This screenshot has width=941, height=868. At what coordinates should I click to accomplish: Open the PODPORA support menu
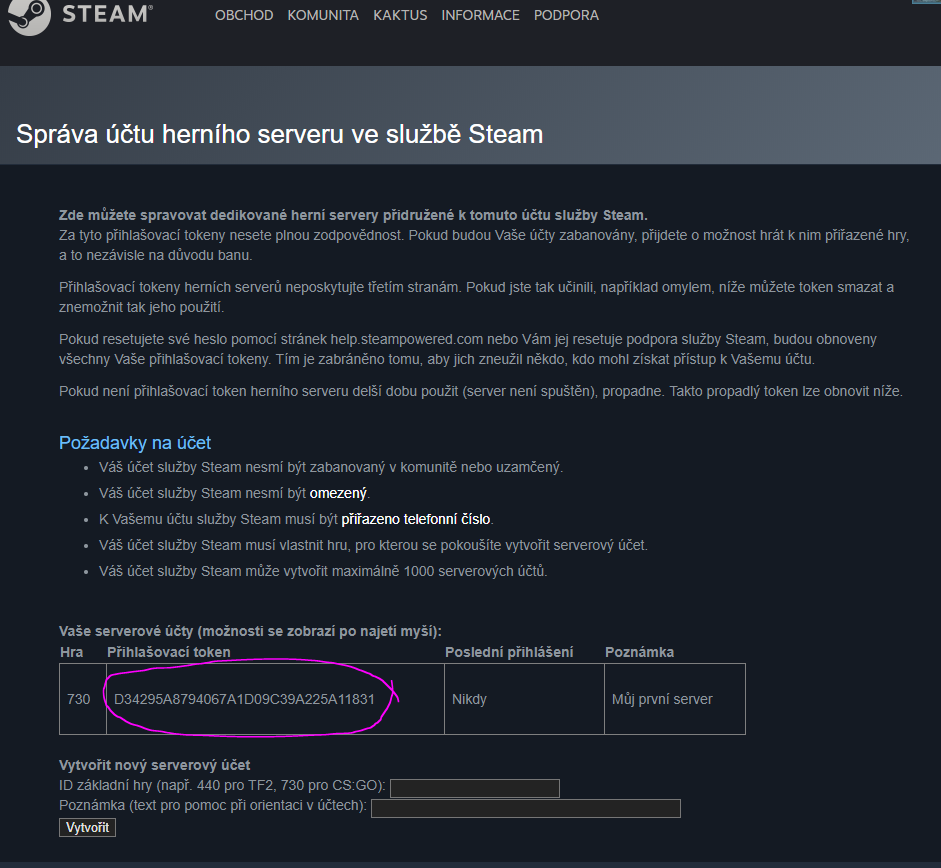coord(567,15)
